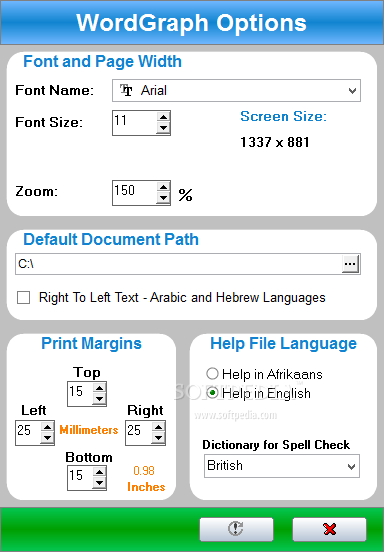
Task: Decrease Top margin with down arrow
Action: 100,399
